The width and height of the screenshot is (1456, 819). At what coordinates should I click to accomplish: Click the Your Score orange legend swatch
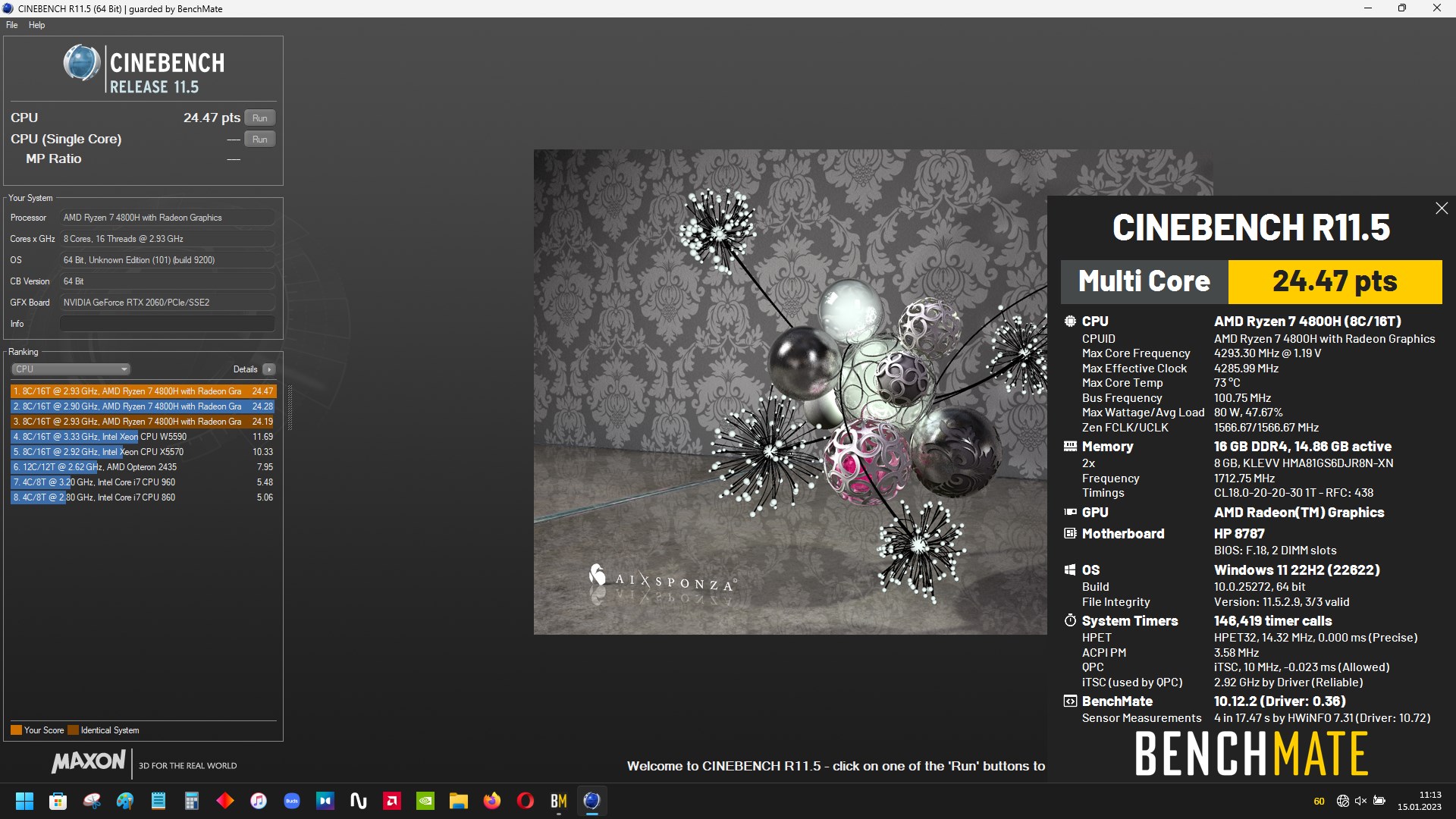(x=16, y=730)
